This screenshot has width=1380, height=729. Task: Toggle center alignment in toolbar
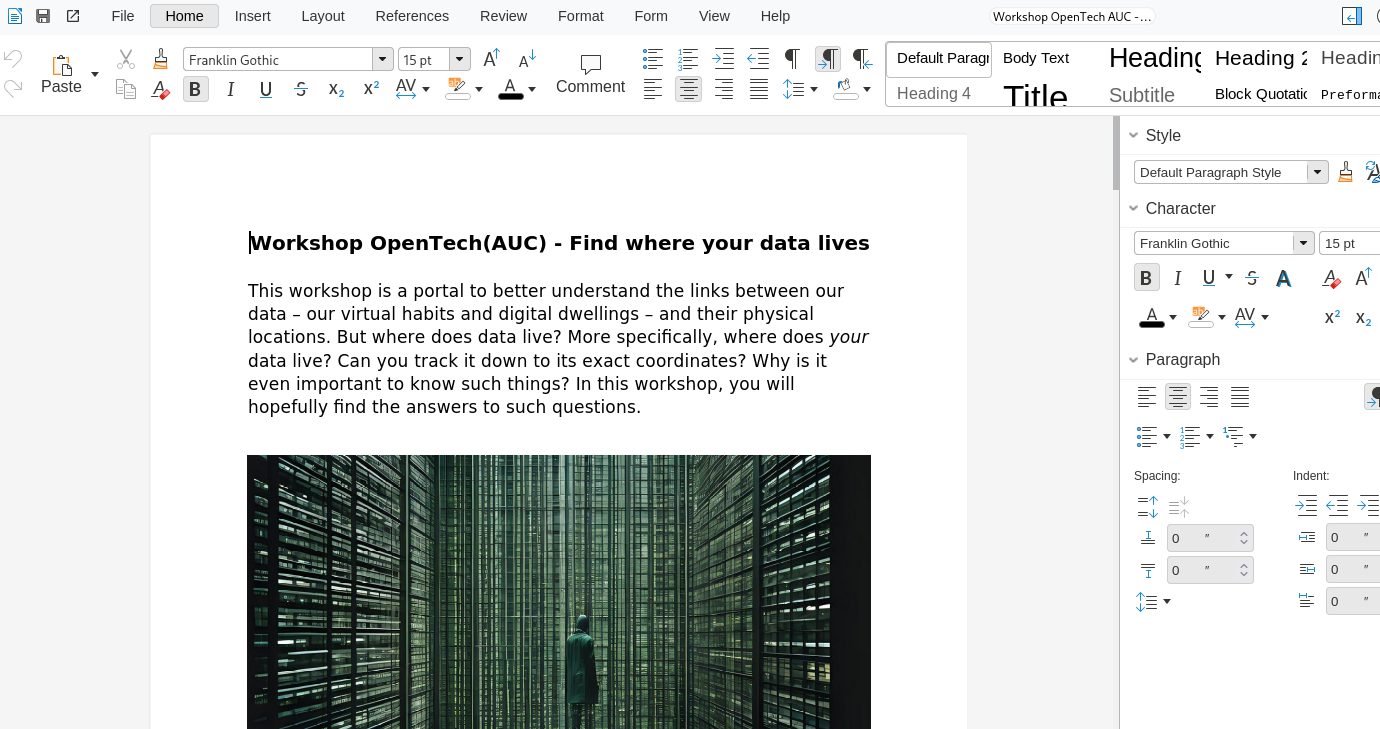coord(688,89)
